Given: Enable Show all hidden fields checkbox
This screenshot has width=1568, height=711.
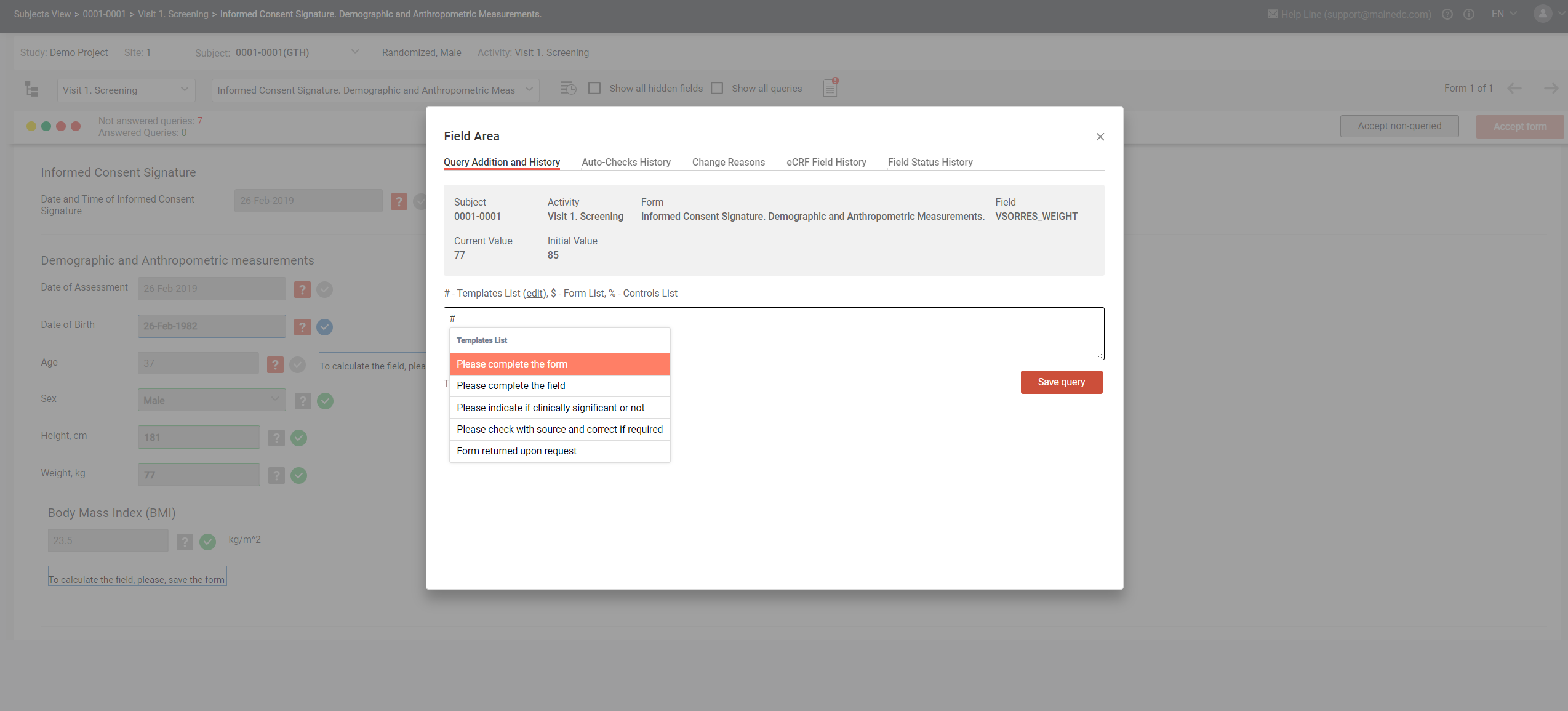Looking at the screenshot, I should click(x=594, y=89).
